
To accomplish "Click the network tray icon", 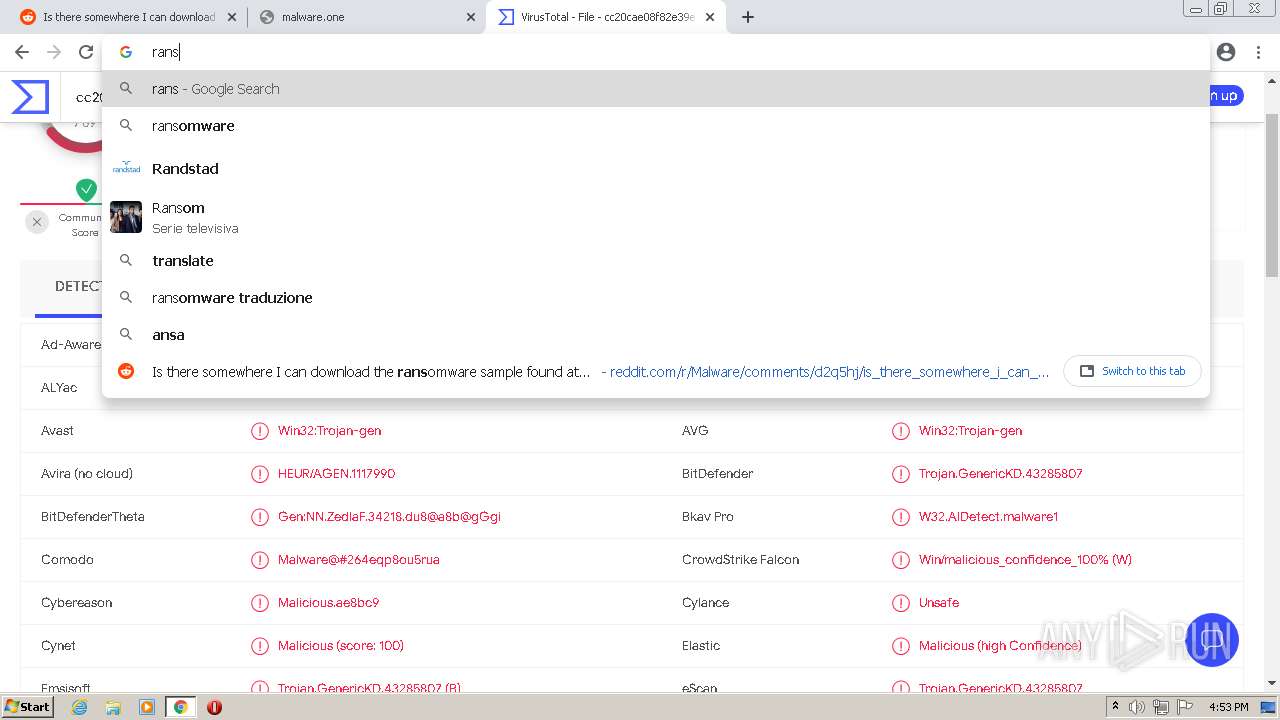I will 1160,707.
